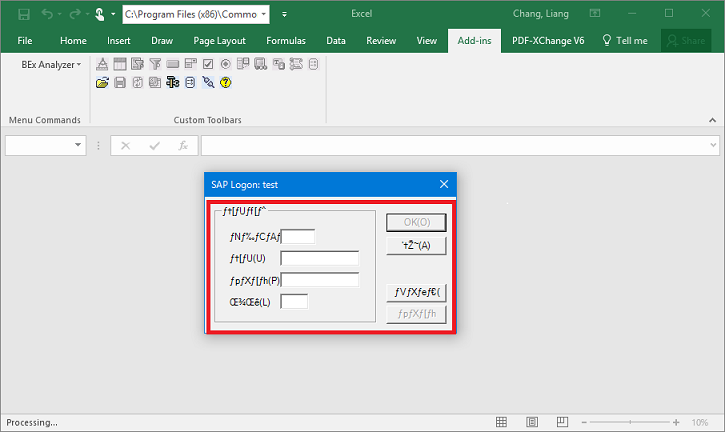Insert List of Filters funnel icon
Image resolution: width=725 pixels, height=432 pixels.
pyautogui.click(x=155, y=64)
